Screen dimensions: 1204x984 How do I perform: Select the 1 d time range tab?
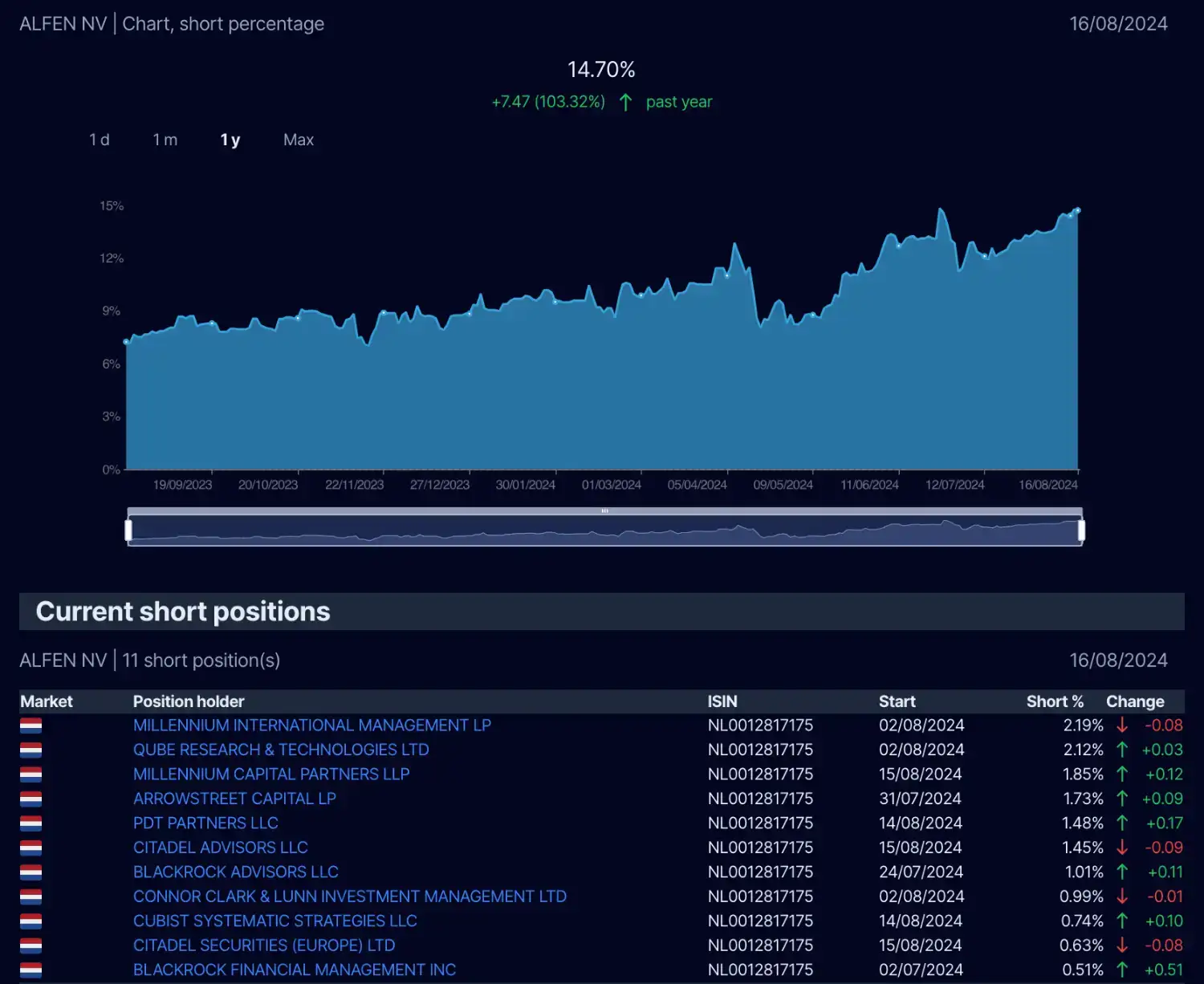(100, 140)
